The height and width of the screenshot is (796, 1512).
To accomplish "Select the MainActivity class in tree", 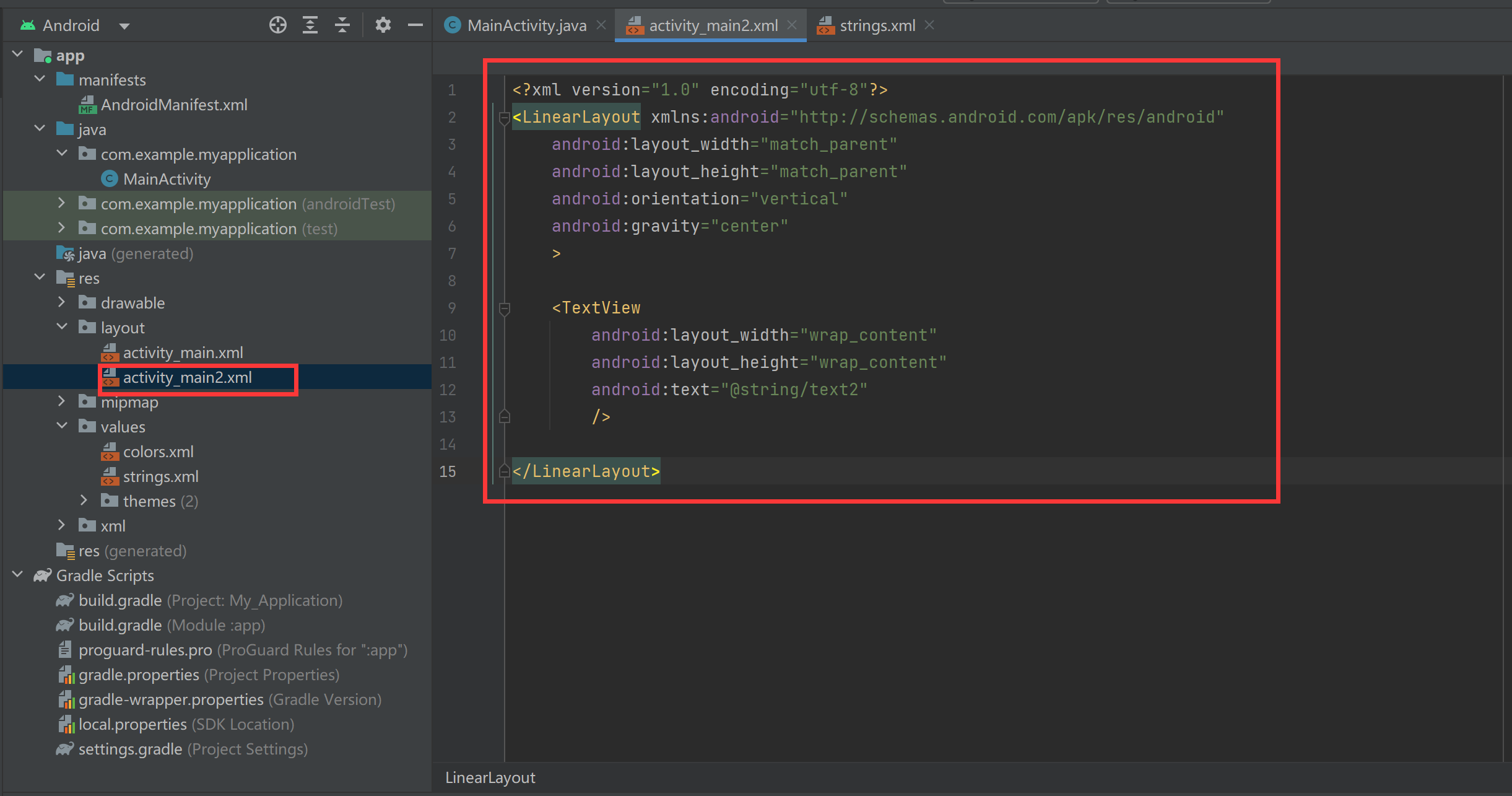I will pyautogui.click(x=167, y=179).
